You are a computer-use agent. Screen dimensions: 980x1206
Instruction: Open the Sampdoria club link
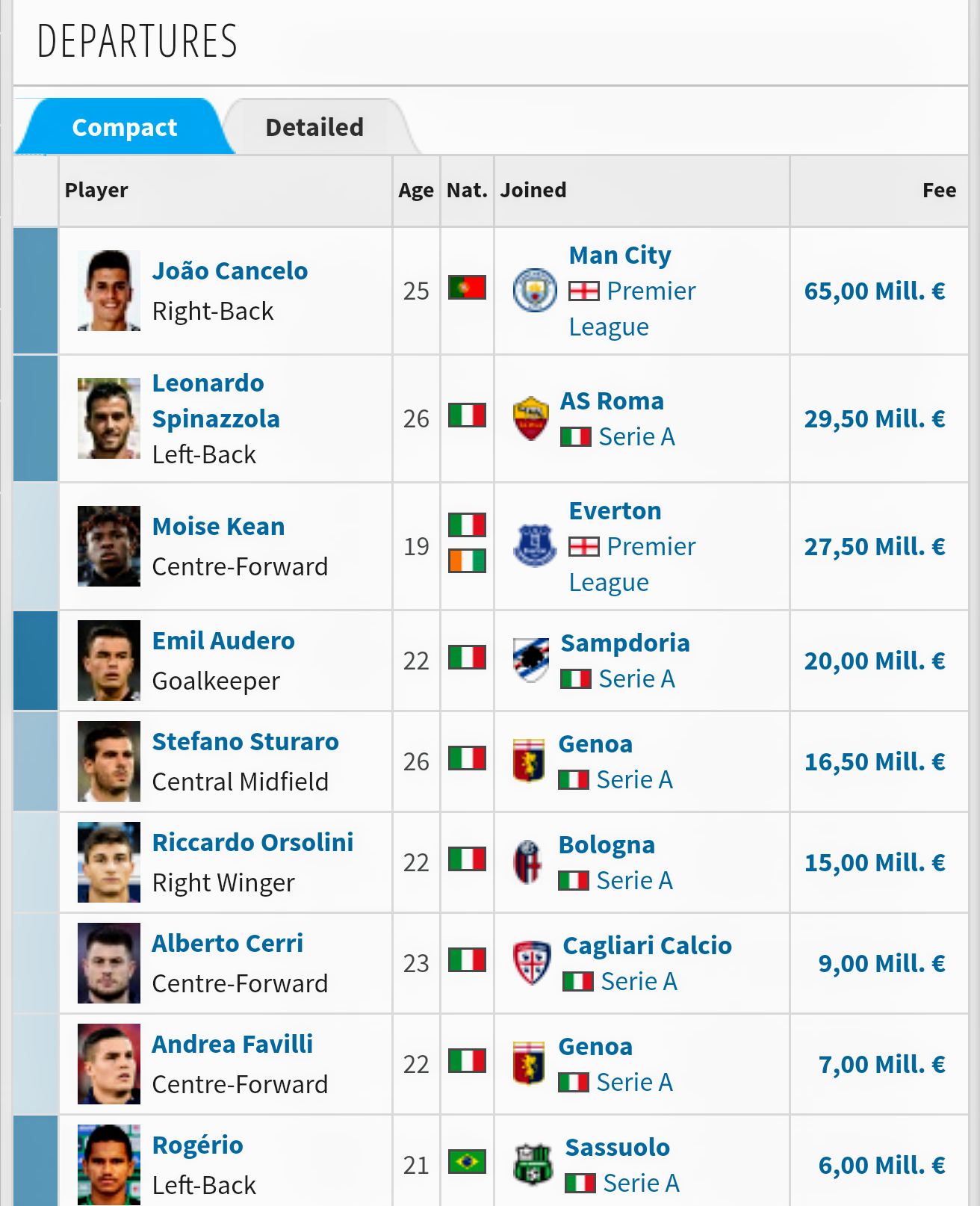(x=624, y=643)
